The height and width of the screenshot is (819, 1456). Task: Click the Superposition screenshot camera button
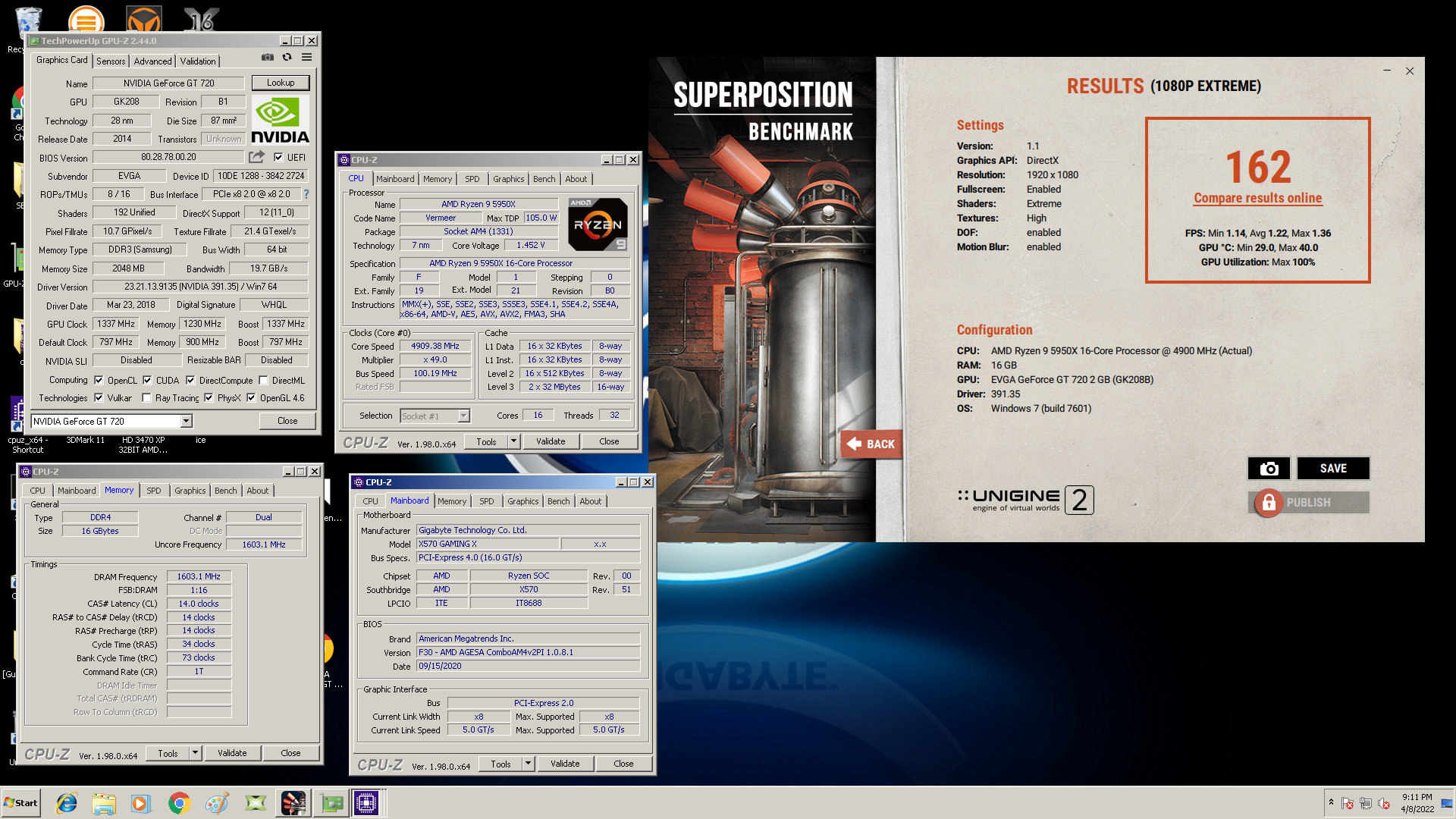(x=1269, y=469)
